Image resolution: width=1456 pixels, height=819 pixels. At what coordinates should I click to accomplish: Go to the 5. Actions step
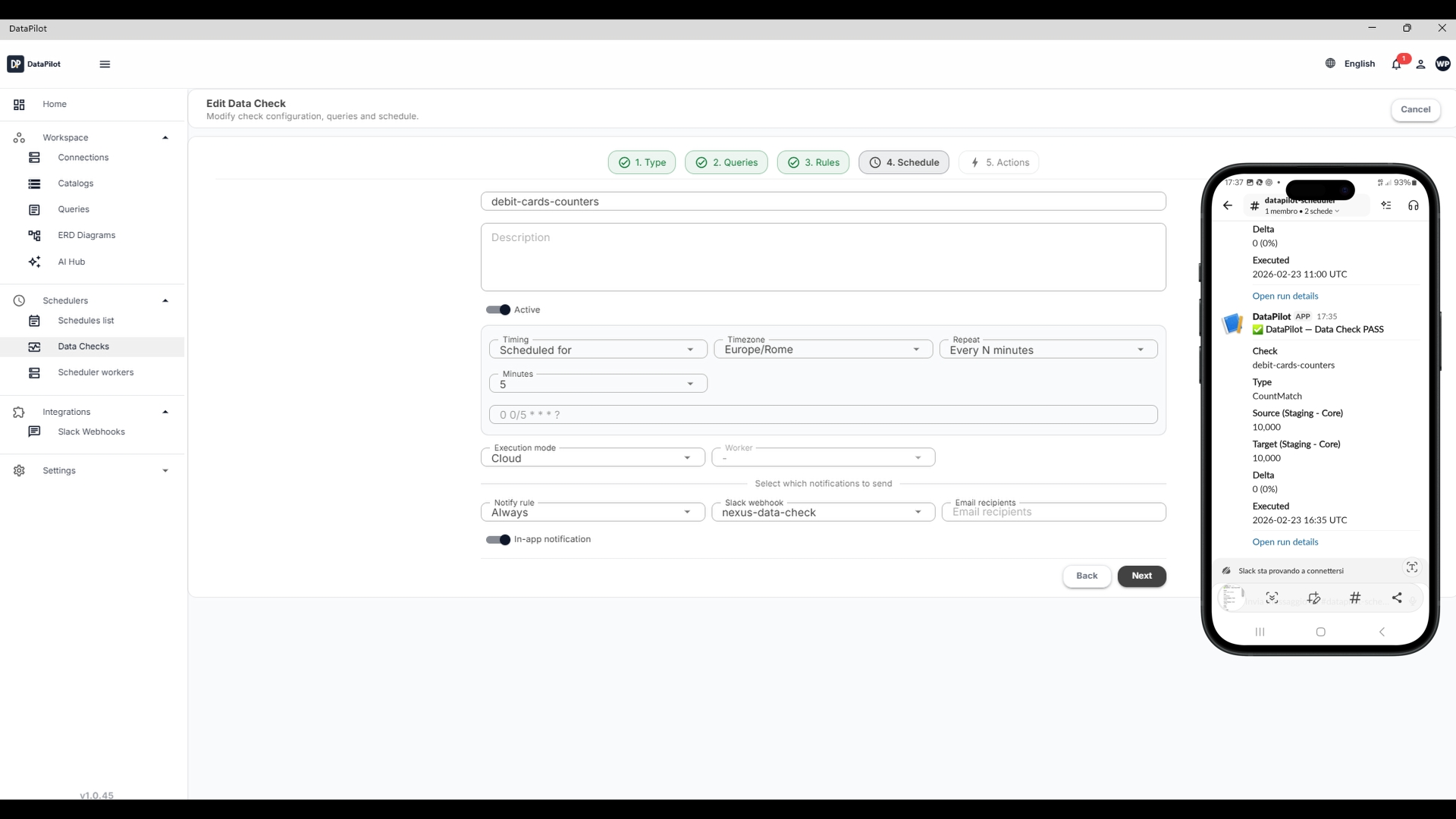pos(999,162)
